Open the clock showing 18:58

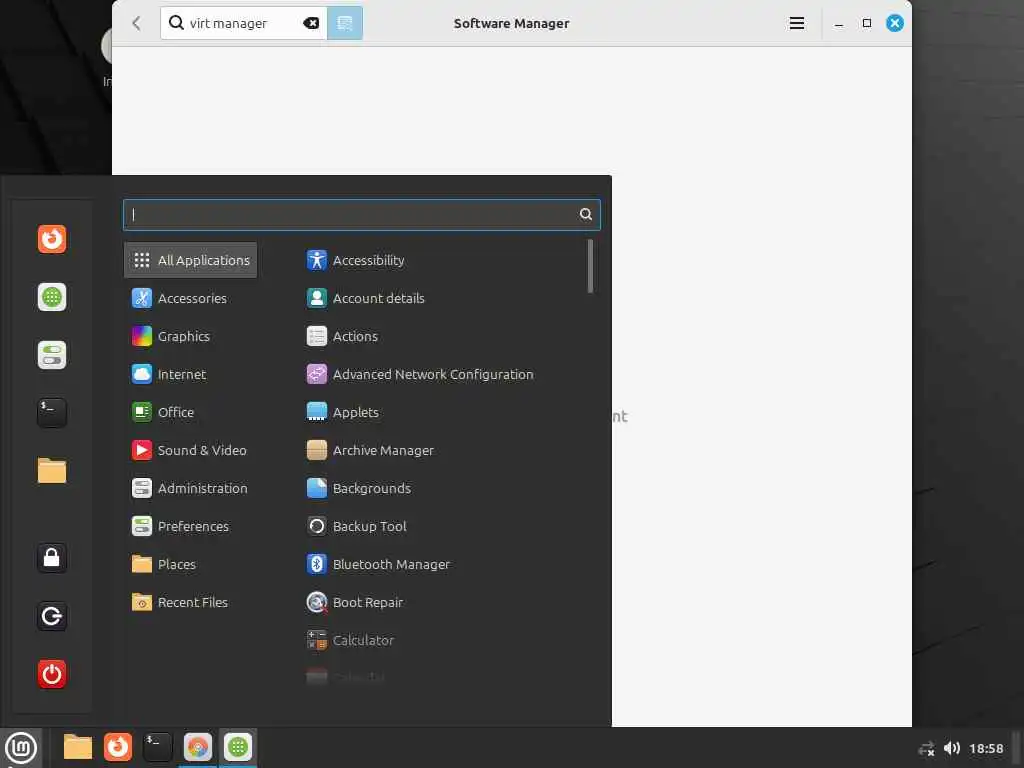click(986, 748)
